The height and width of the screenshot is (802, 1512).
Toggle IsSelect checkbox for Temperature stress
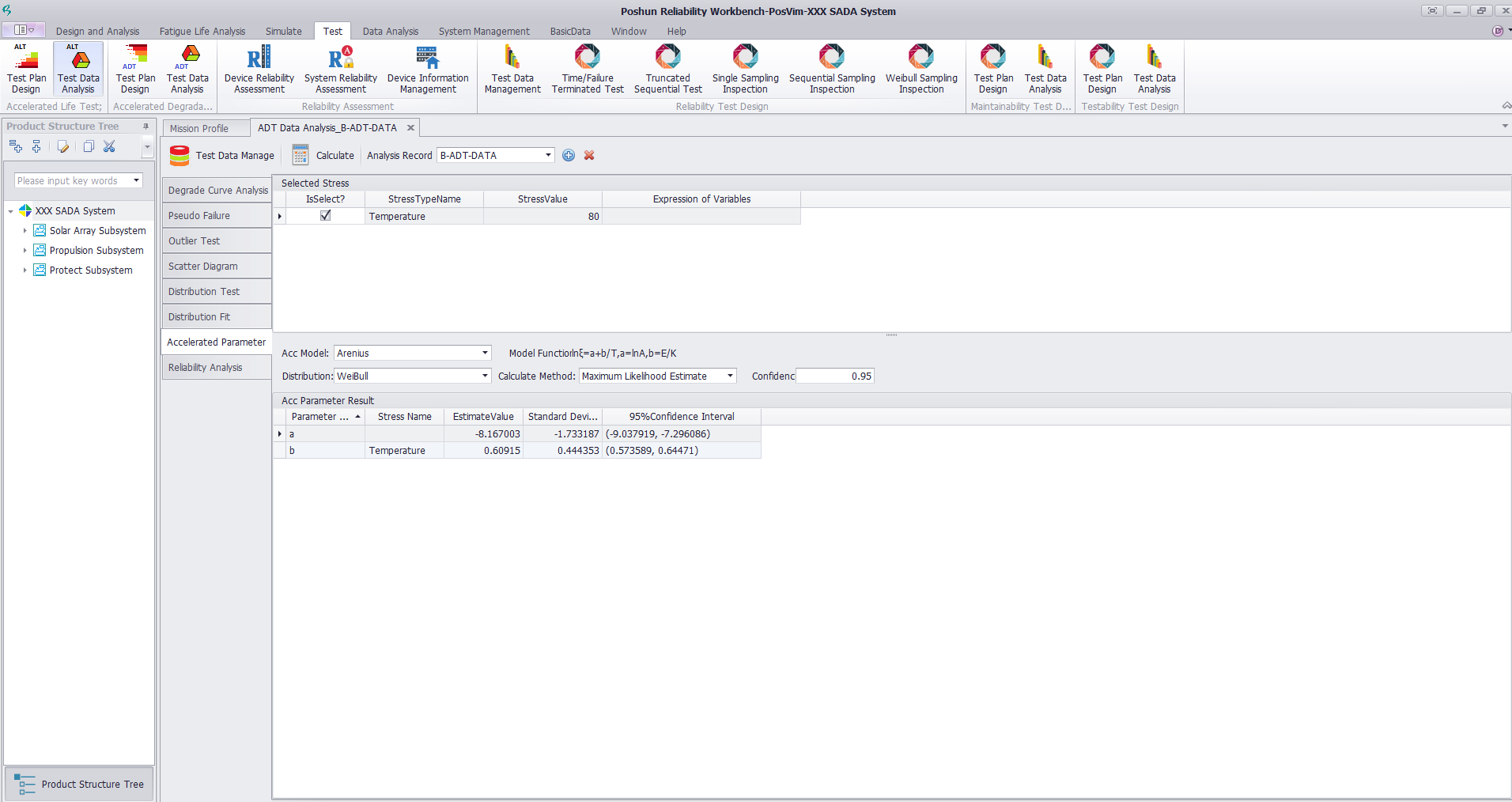325,215
